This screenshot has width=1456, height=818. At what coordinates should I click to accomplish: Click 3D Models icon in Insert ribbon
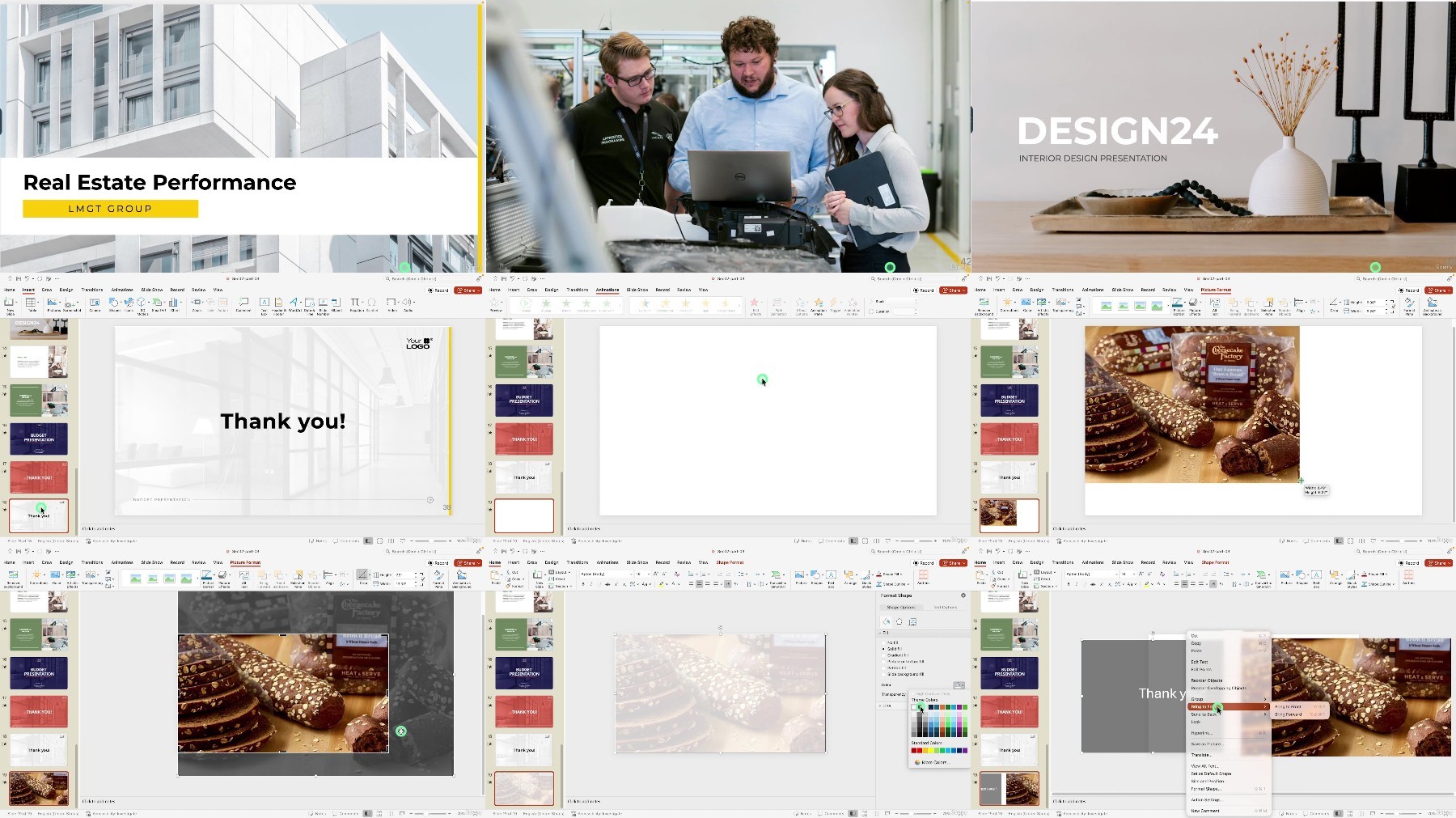click(142, 306)
